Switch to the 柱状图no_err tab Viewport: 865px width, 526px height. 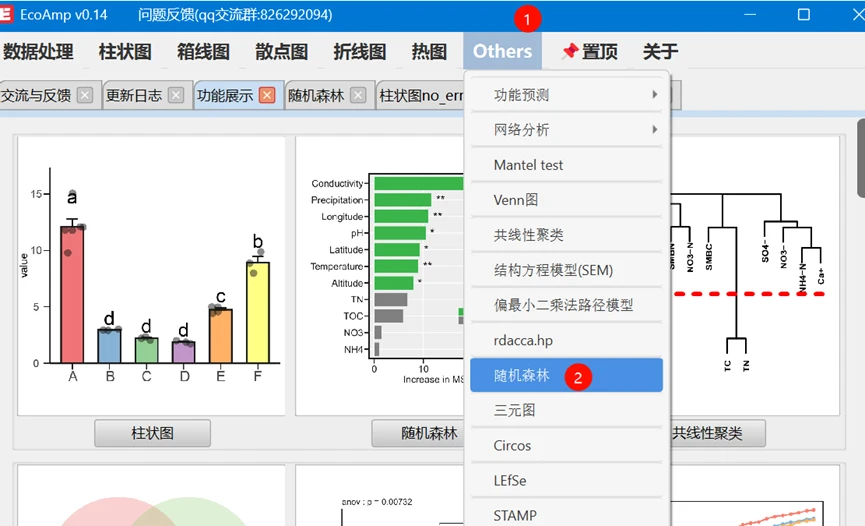click(x=420, y=96)
